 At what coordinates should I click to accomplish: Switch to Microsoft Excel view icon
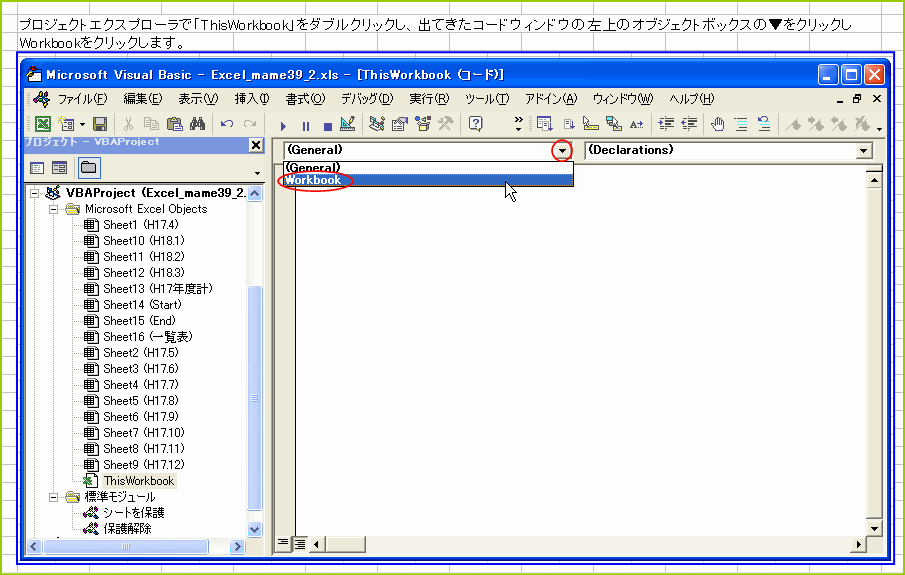pyautogui.click(x=43, y=124)
